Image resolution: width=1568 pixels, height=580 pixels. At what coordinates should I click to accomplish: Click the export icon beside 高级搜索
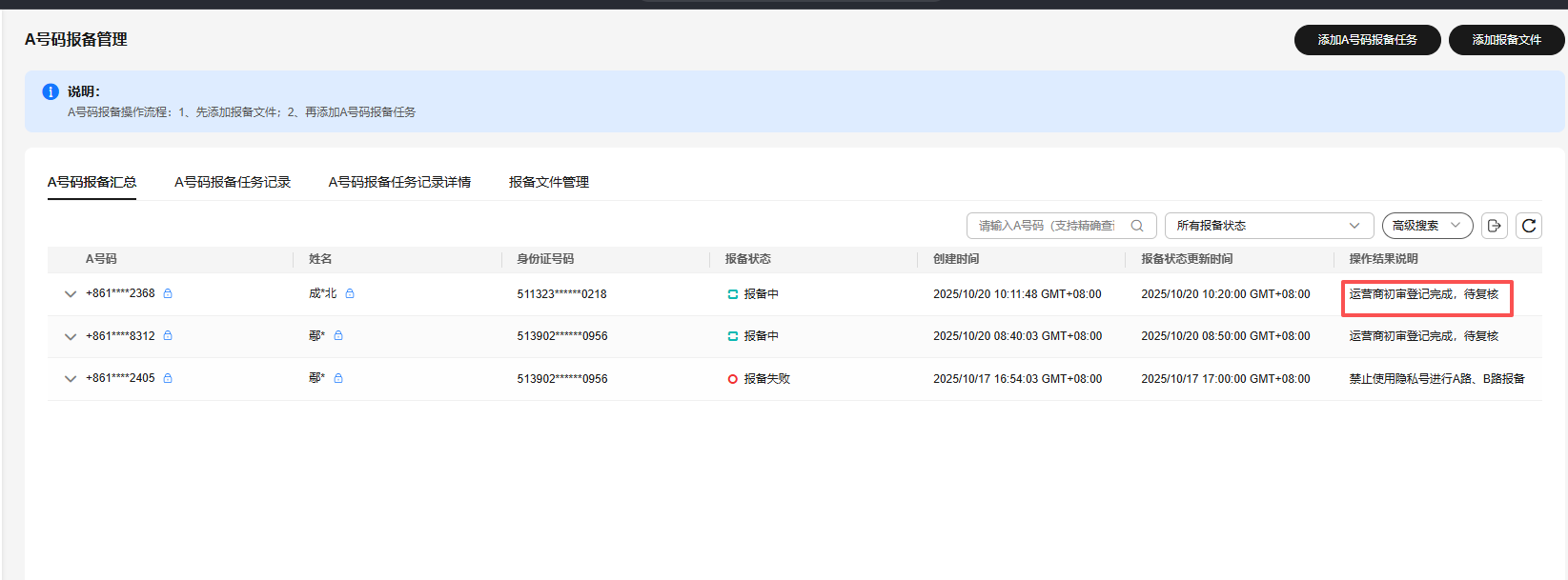(1494, 226)
